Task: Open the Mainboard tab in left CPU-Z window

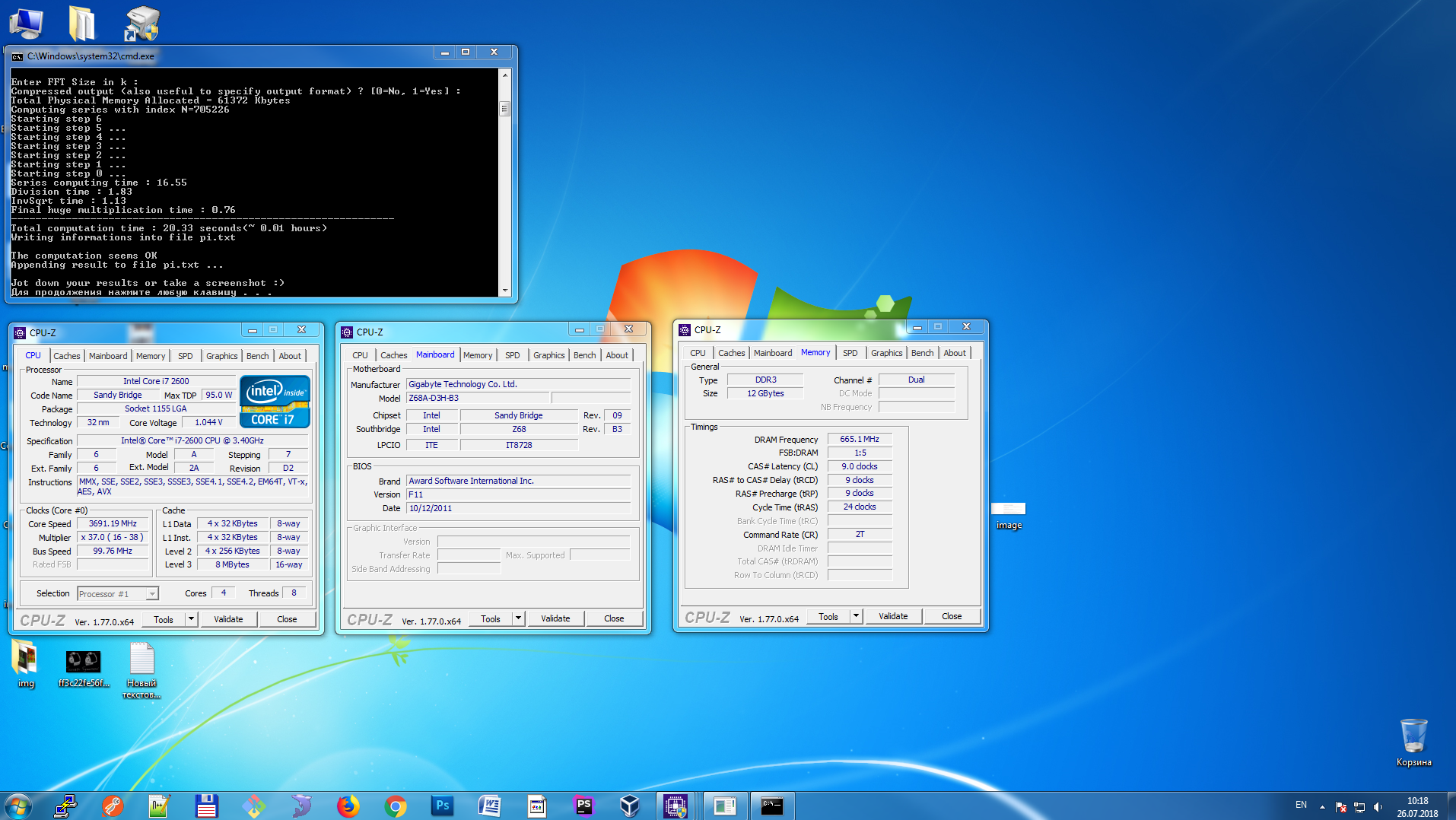Action: (x=108, y=356)
